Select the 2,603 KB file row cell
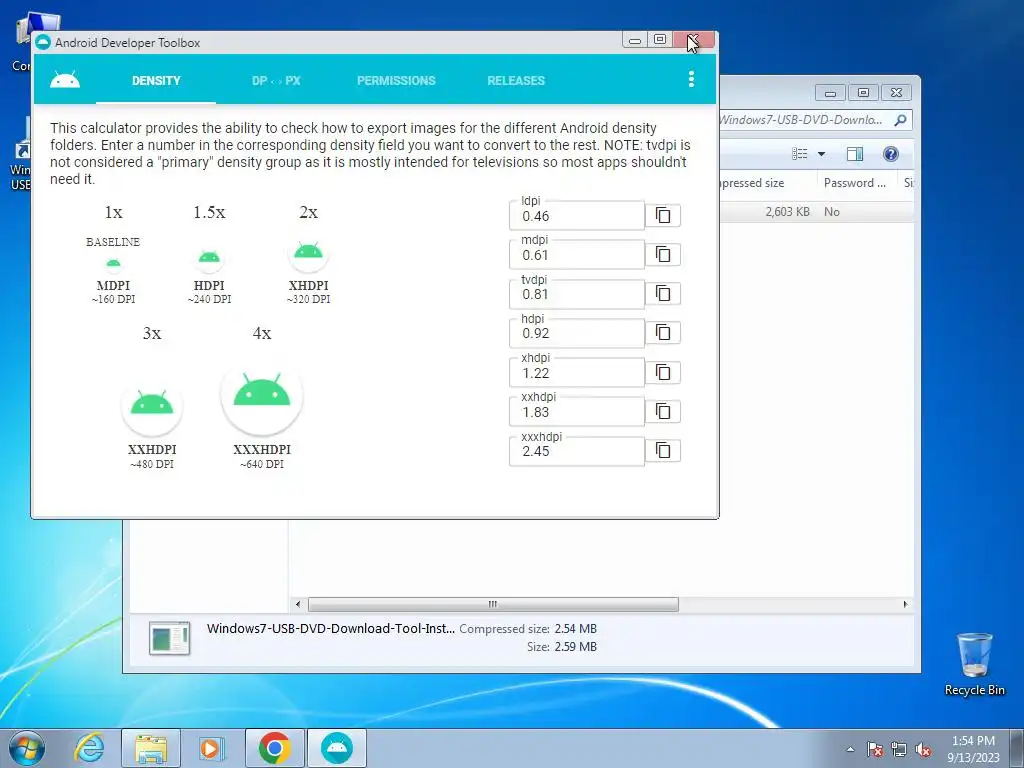The height and width of the screenshot is (768, 1024). pos(787,212)
